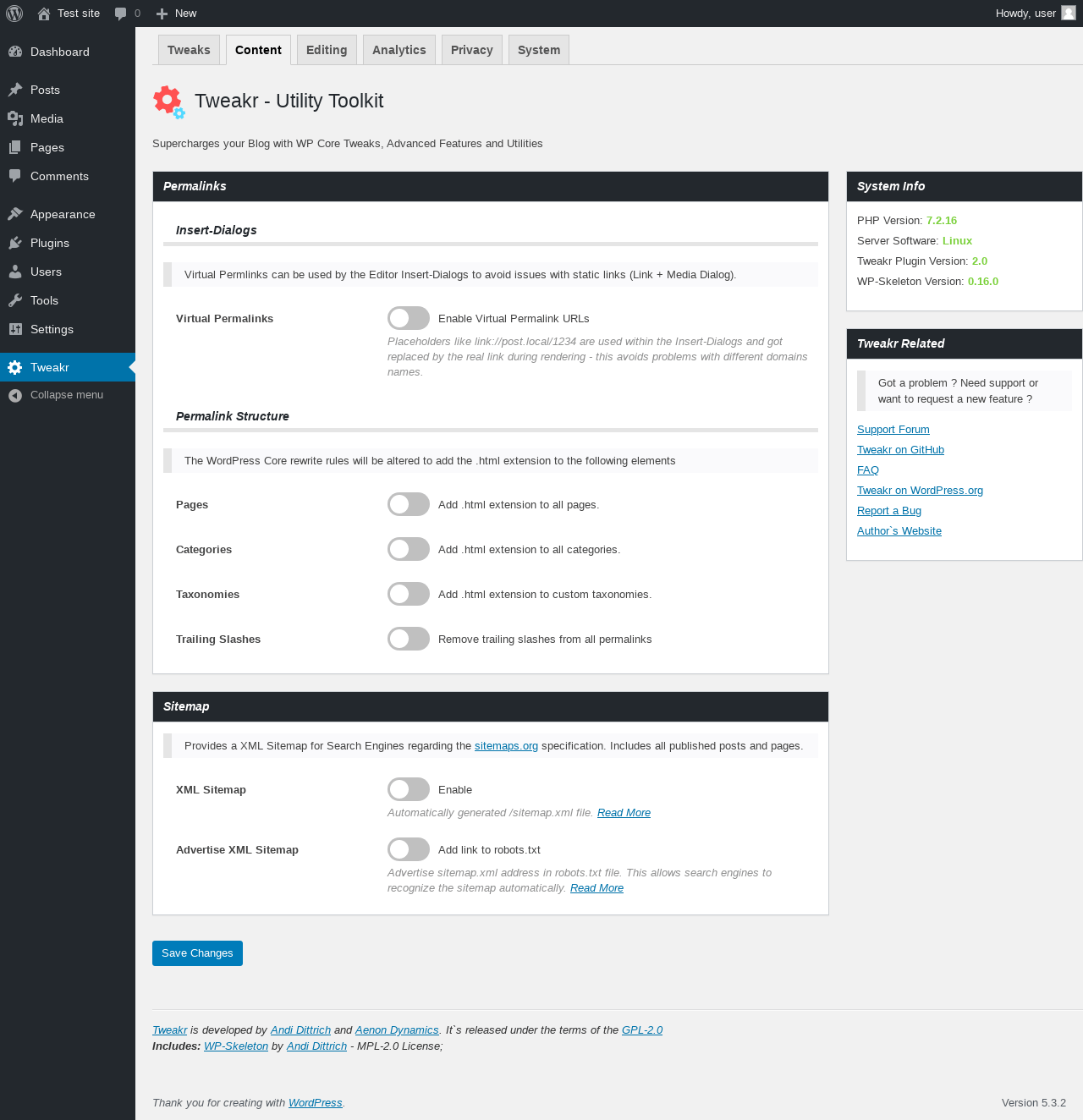
Task: Click Howdy, user account menu
Action: tap(1036, 14)
